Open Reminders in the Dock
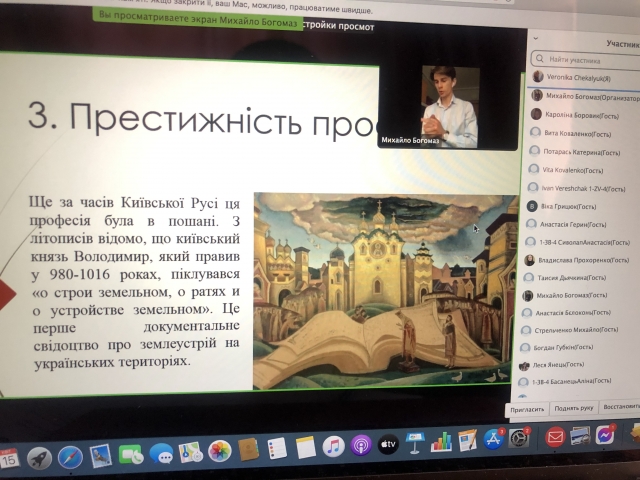 point(277,448)
